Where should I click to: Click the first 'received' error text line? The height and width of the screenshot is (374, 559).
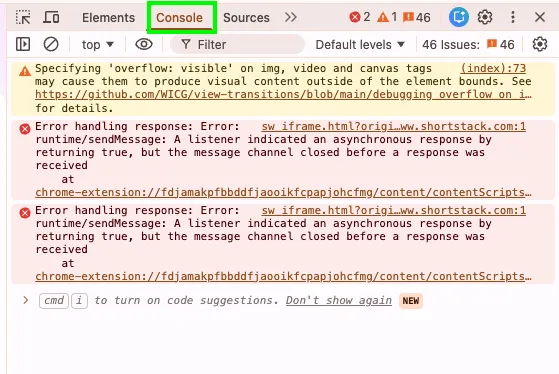[61, 165]
